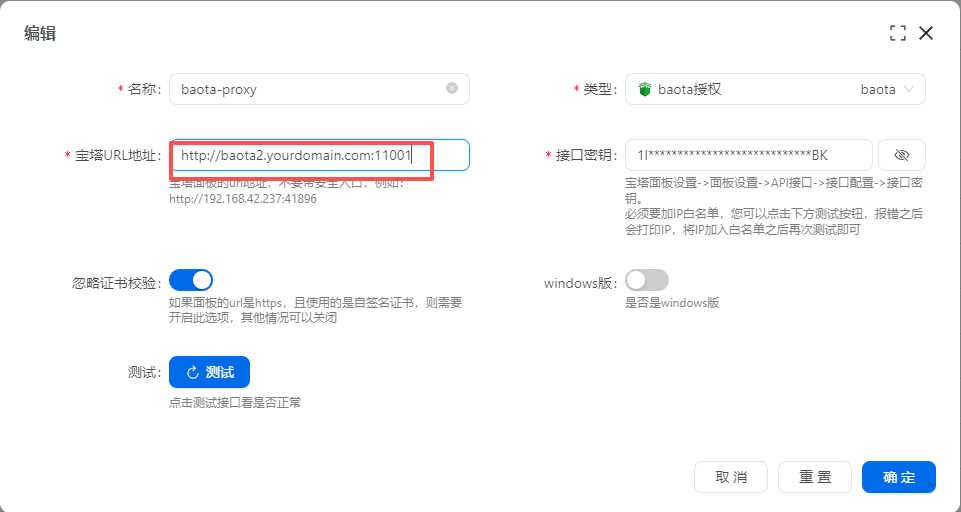Click the example URL http://192.168.42.237:41896 text
This screenshot has width=961, height=512.
(x=243, y=199)
